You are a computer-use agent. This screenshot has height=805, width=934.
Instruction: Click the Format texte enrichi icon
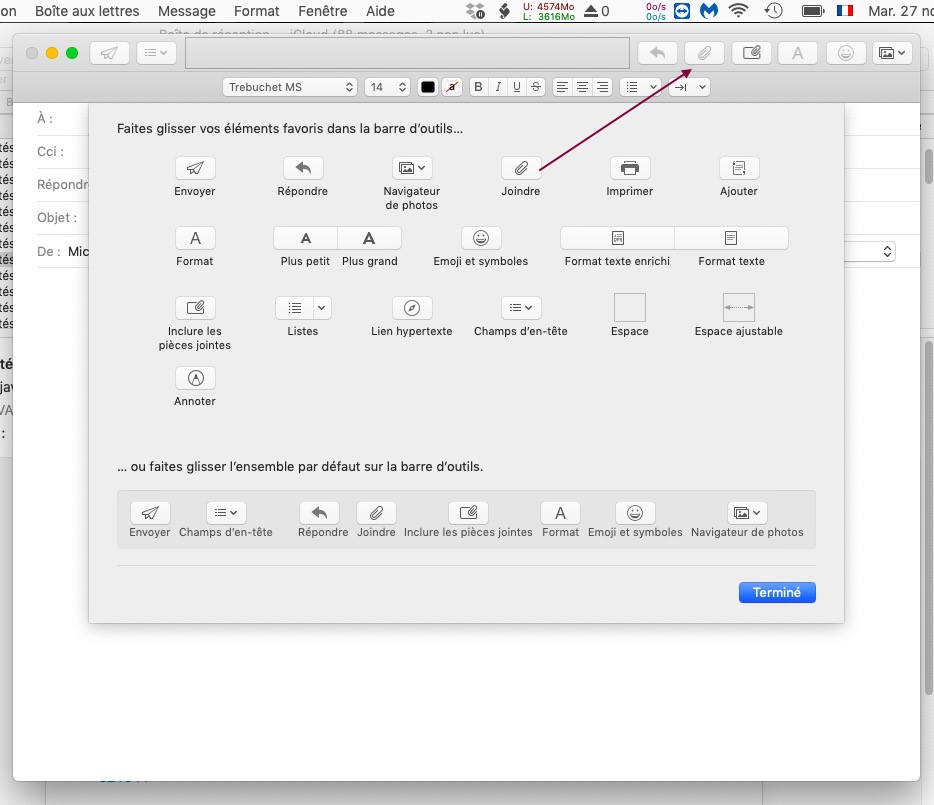pyautogui.click(x=618, y=238)
